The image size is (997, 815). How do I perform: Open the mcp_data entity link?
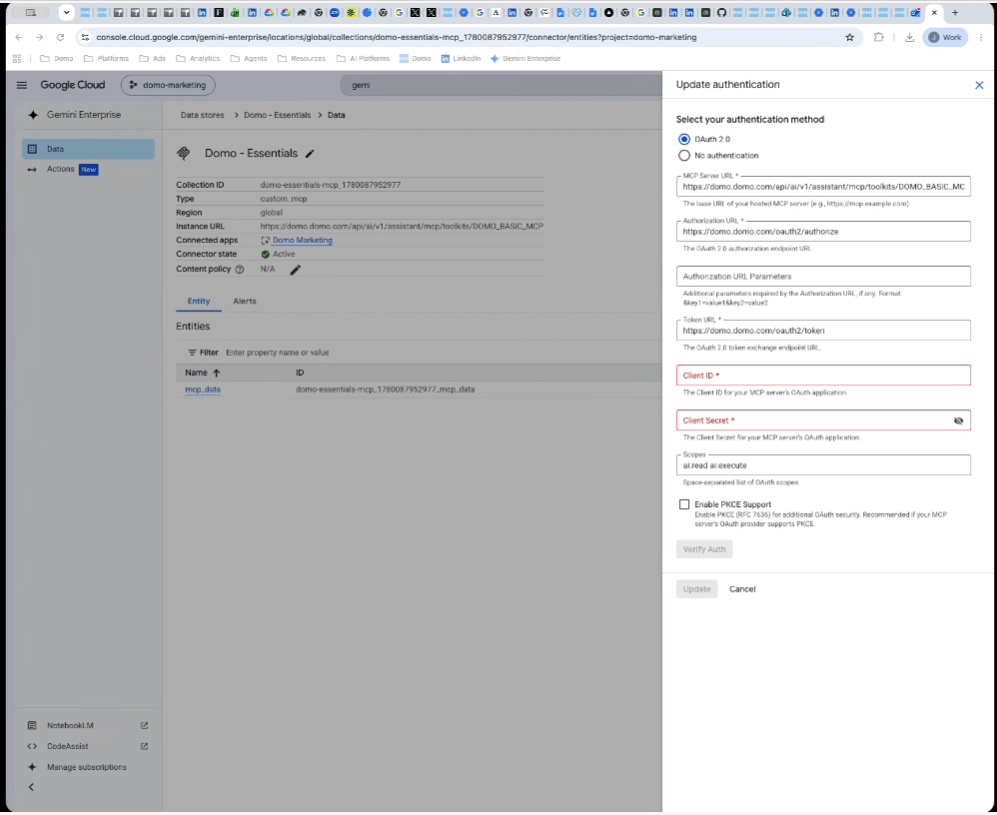point(203,390)
